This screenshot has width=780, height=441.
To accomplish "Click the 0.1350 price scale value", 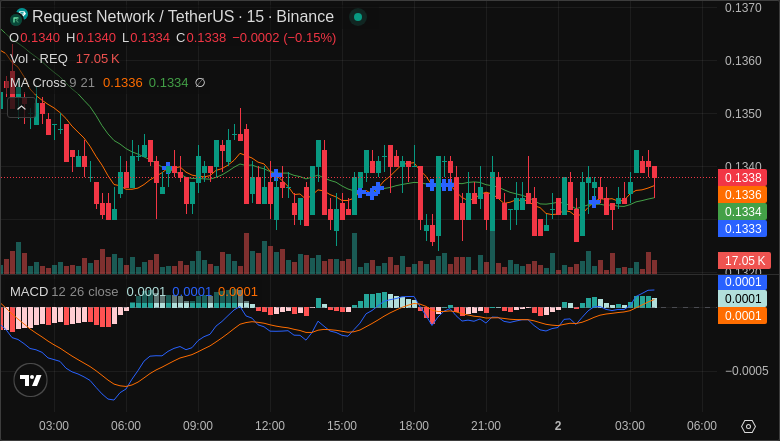I will coord(743,114).
